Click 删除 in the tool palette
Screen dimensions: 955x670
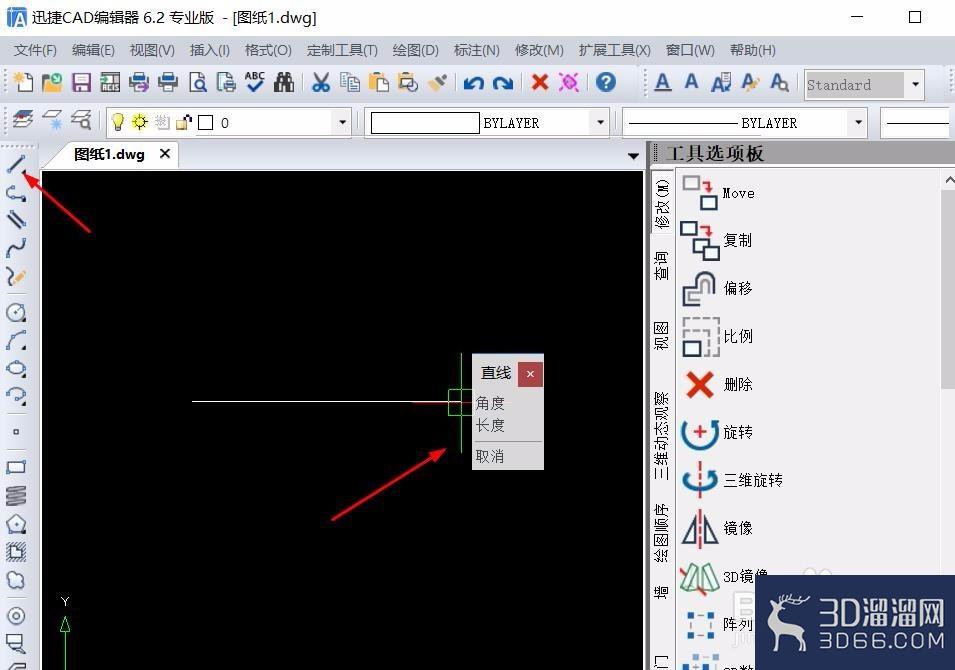(x=718, y=384)
